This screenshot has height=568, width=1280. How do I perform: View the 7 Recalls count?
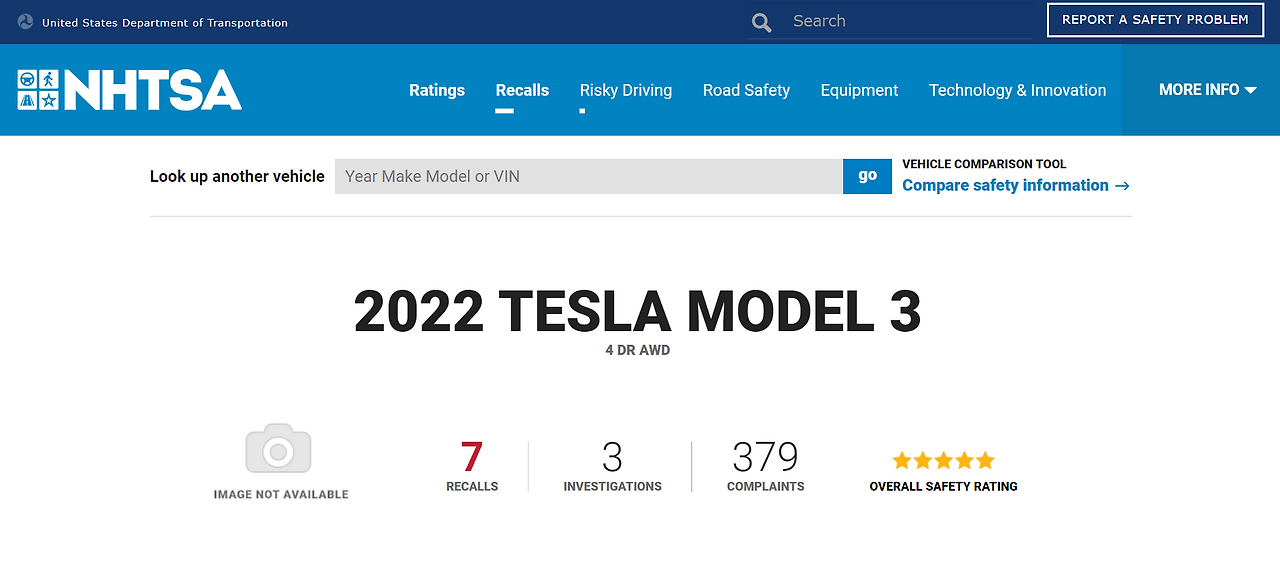coord(472,466)
